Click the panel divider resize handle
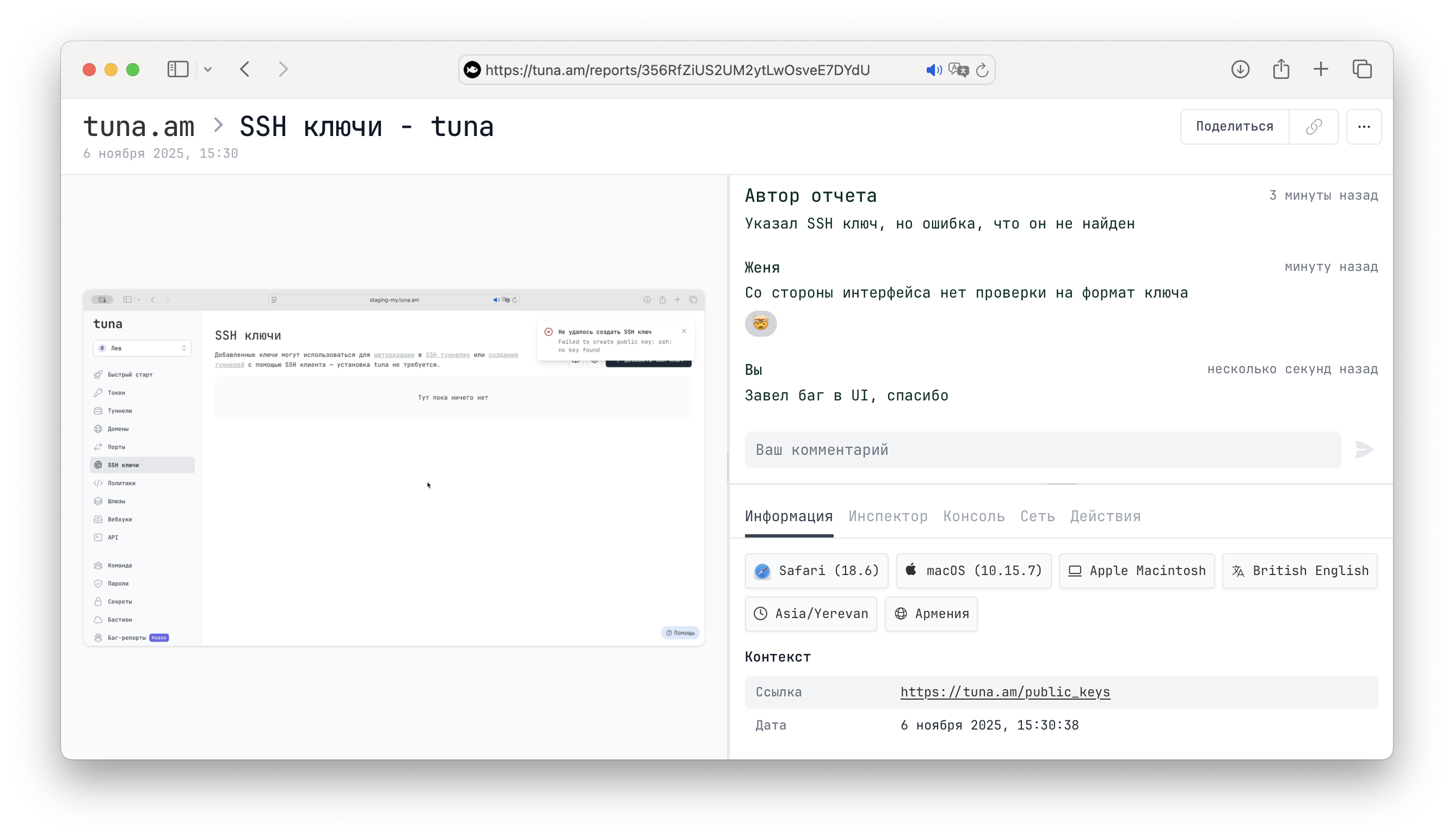The height and width of the screenshot is (840, 1454). pos(728,467)
